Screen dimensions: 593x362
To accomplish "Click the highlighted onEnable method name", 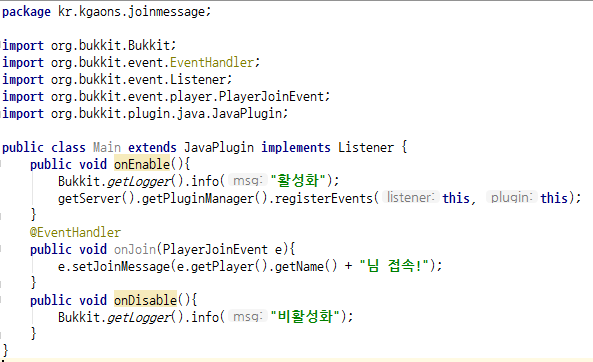I will pos(142,164).
